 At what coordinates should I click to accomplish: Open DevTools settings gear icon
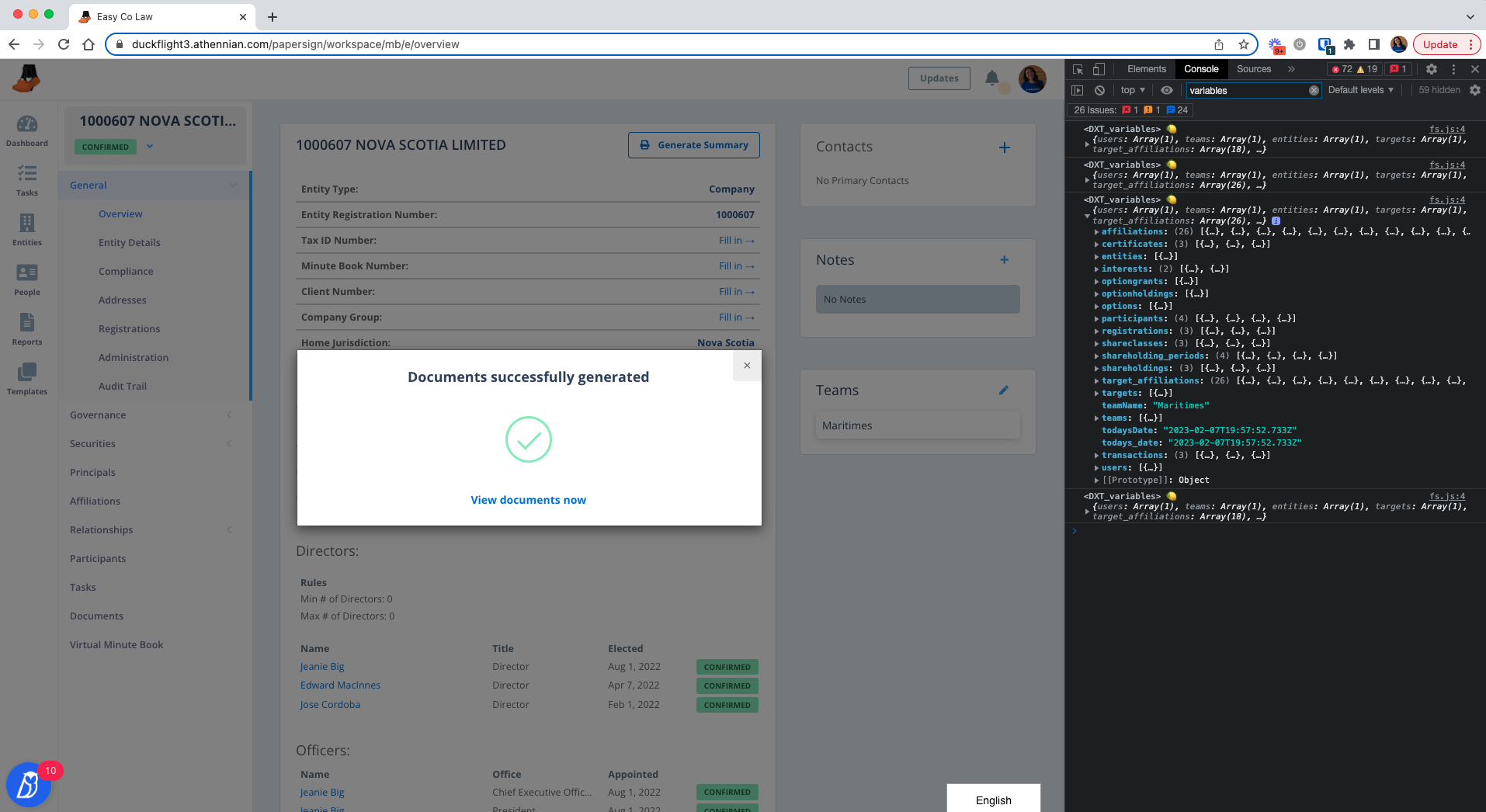(x=1432, y=69)
